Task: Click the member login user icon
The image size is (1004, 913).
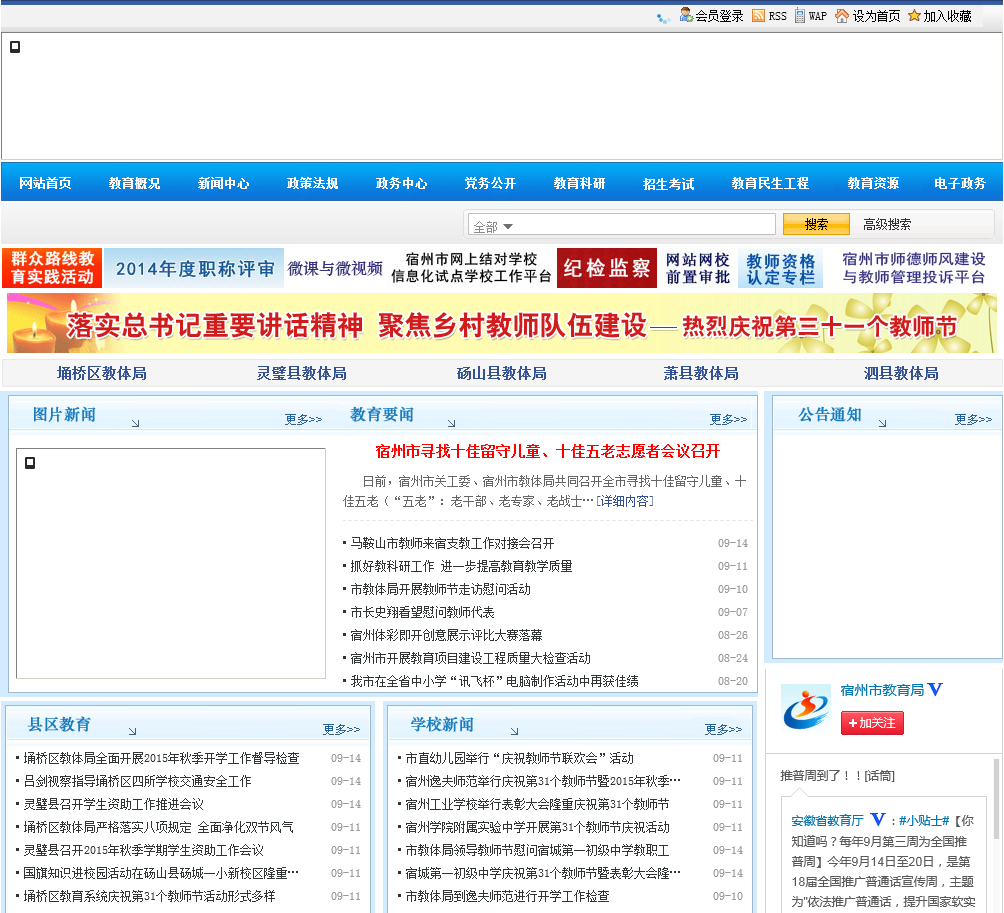Action: (x=686, y=15)
